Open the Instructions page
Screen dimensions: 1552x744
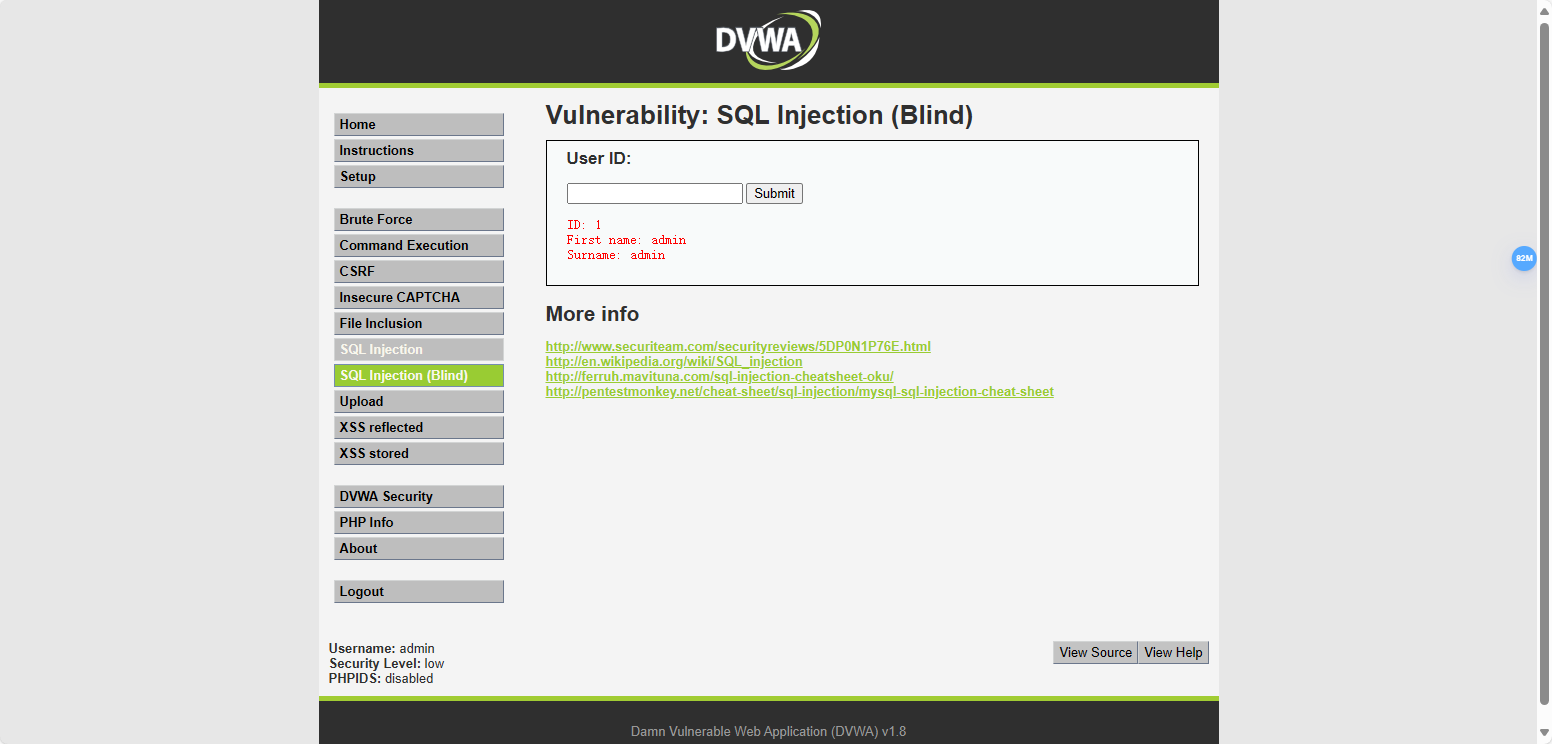pos(418,150)
